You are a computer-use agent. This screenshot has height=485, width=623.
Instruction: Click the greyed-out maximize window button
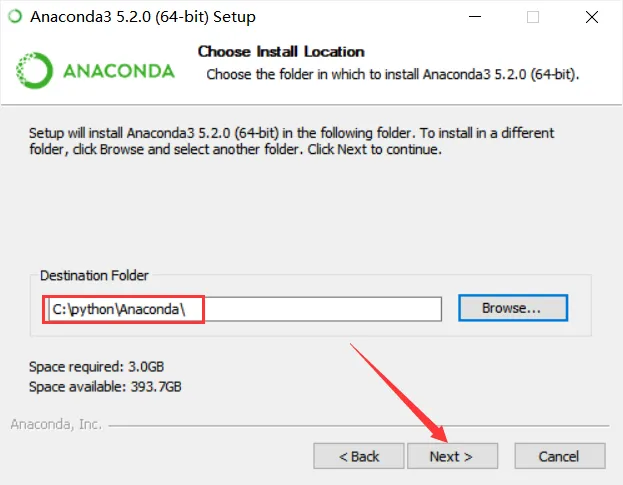(x=533, y=17)
